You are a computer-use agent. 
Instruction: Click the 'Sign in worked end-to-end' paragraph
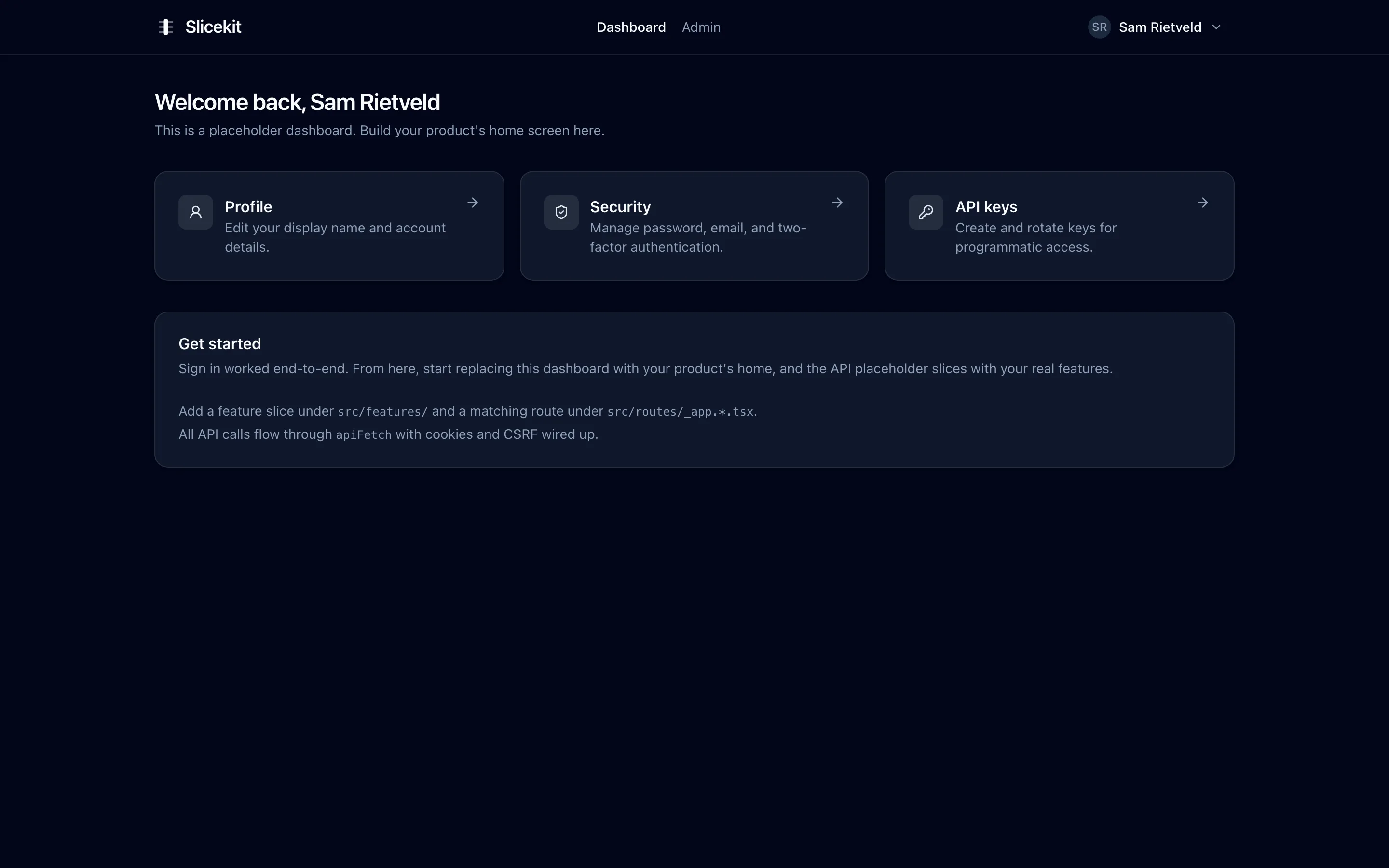point(646,368)
